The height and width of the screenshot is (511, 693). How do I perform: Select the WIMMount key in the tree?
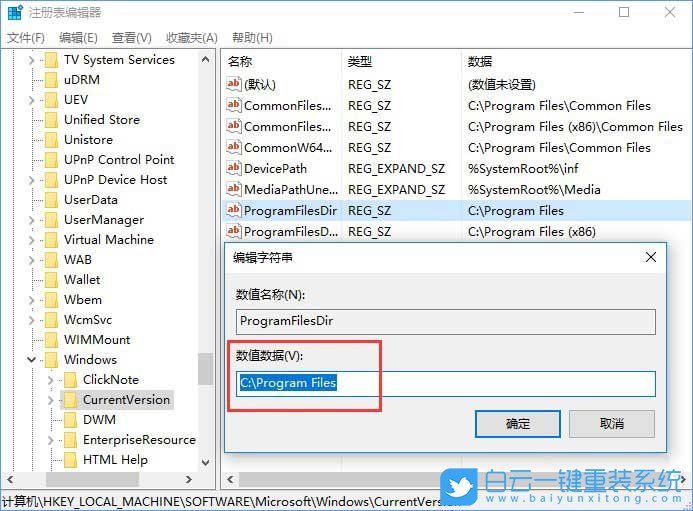click(x=97, y=340)
